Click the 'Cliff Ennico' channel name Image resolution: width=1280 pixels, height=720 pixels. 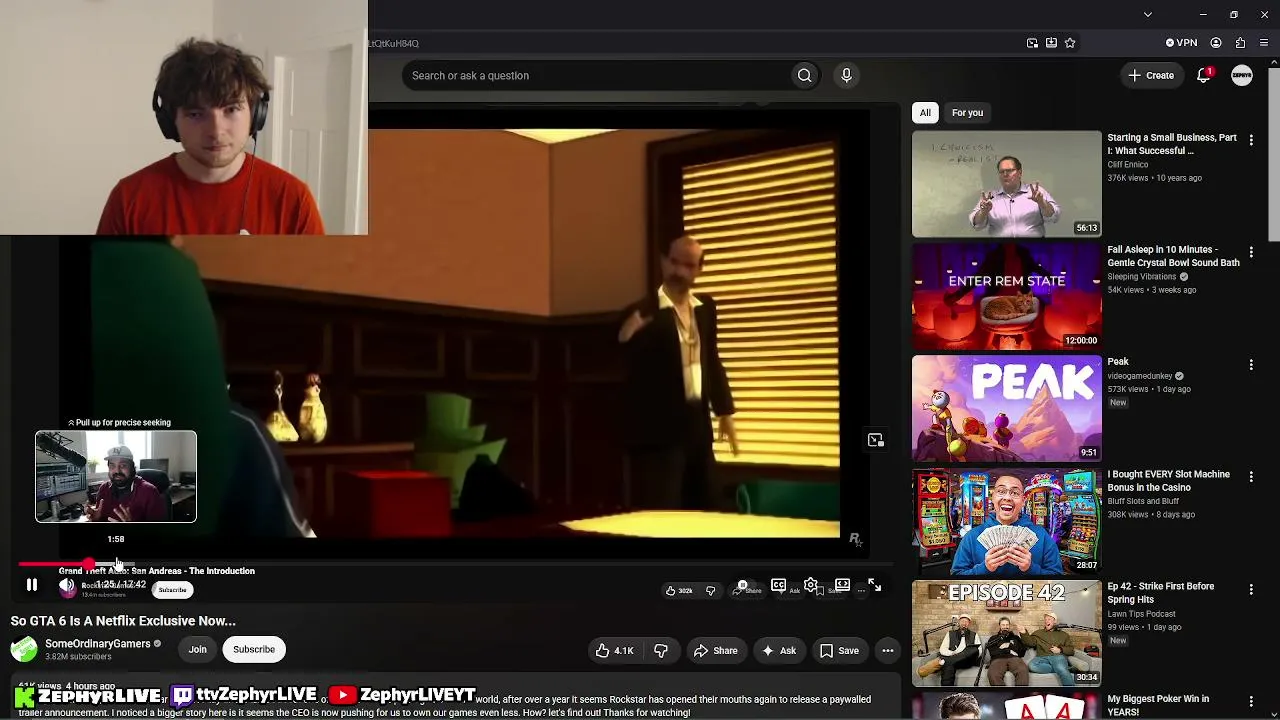pos(1127,165)
